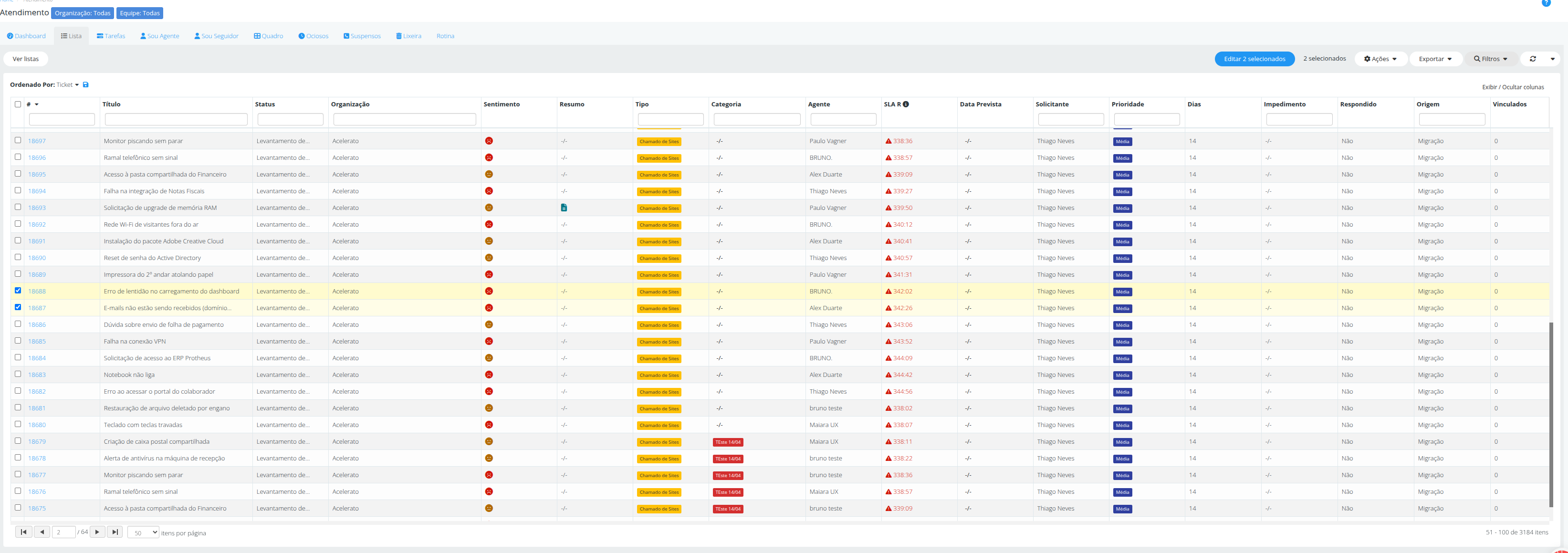
Task: Click the Editar 2 selecionados button
Action: pos(1254,59)
